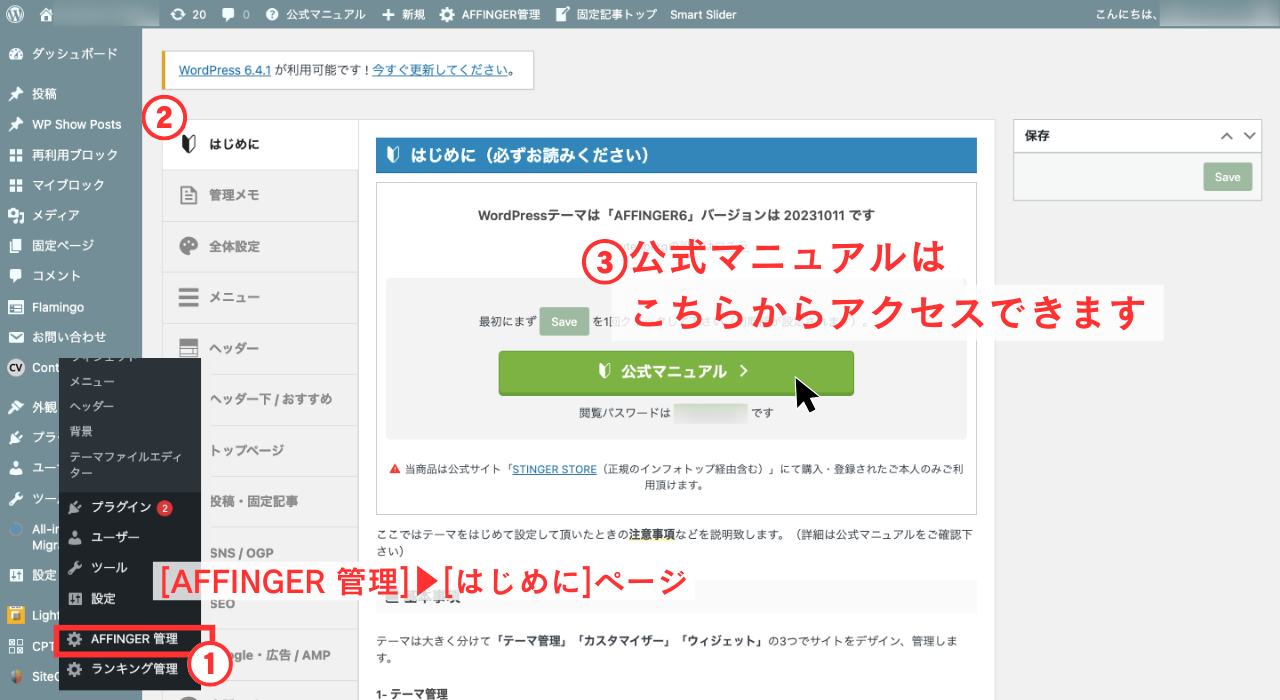This screenshot has width=1280, height=700.
Task: Click the 外観 paintbrush icon in the sidebar
Action: click(x=18, y=406)
